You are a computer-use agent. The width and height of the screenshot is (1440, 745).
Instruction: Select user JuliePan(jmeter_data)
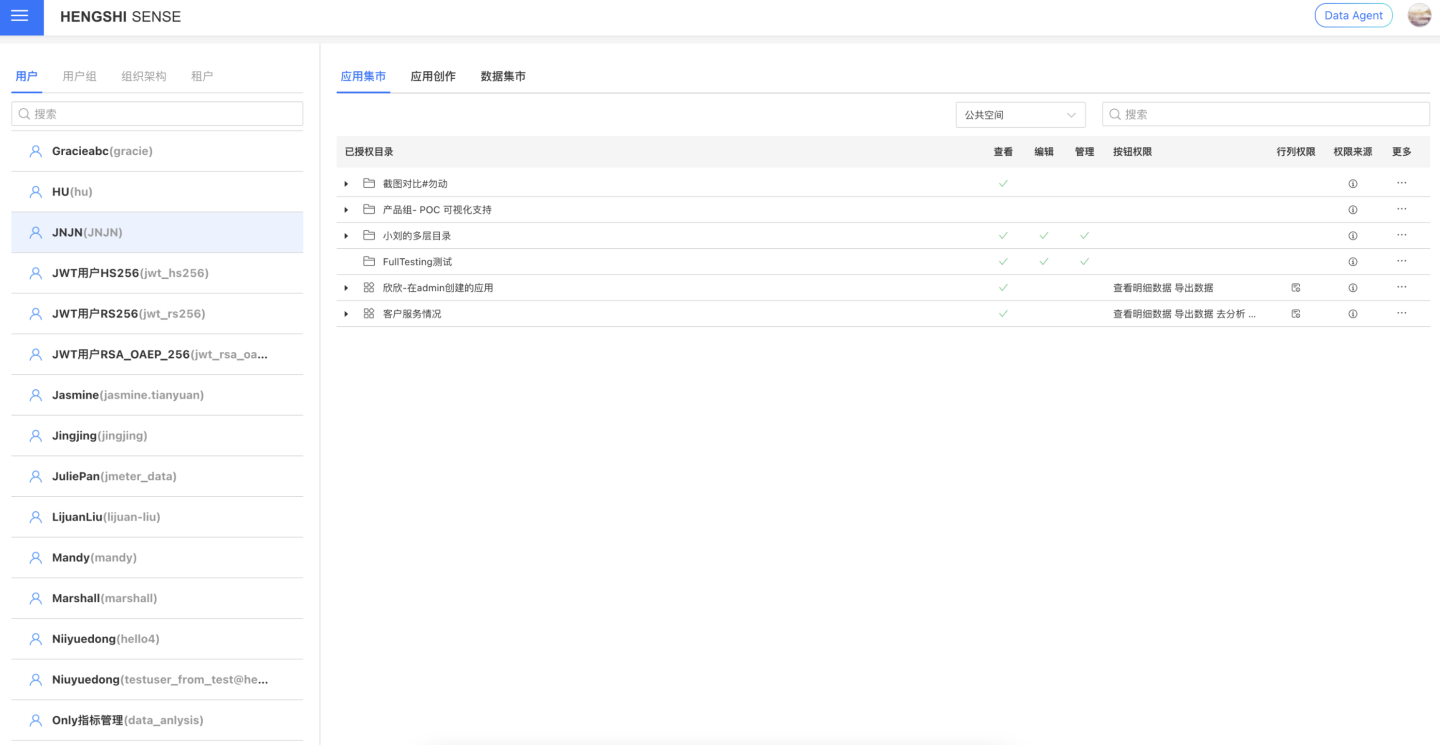pyautogui.click(x=157, y=476)
